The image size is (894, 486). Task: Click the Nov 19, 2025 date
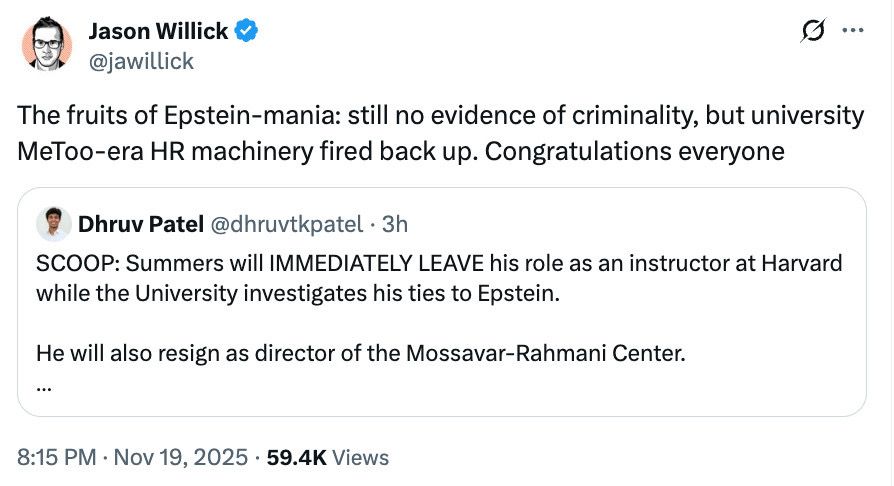pos(180,457)
